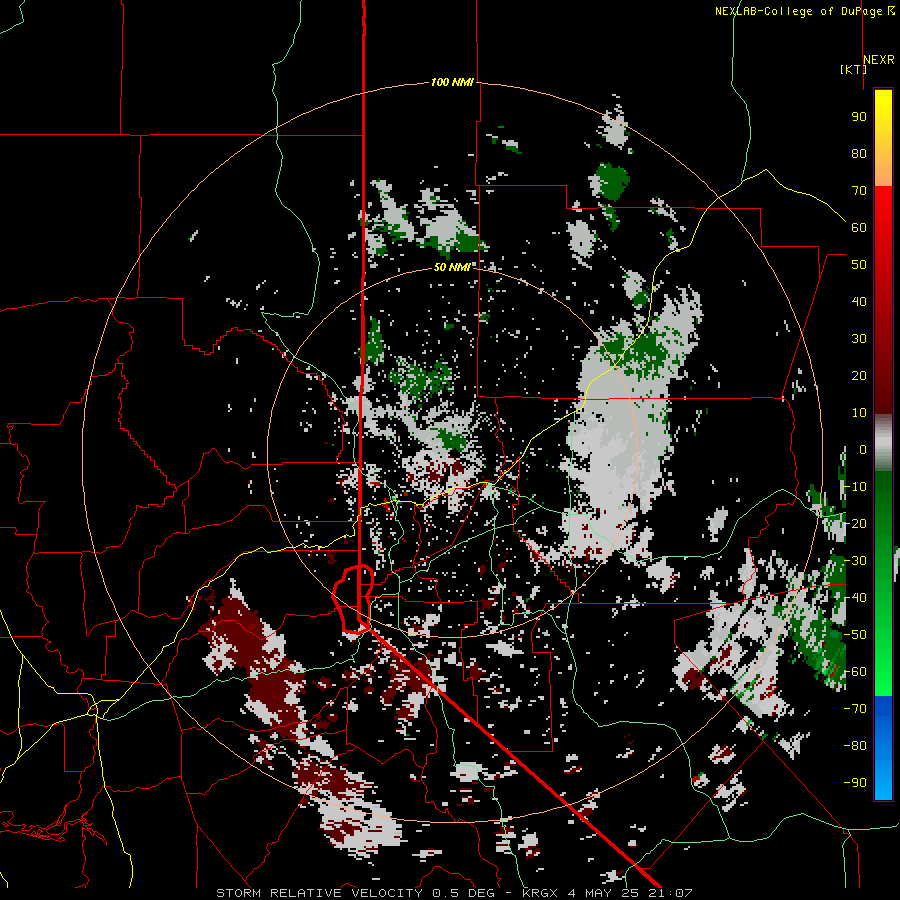This screenshot has width=900, height=900.
Task: Click the 90 value on velocity scale
Action: click(x=859, y=117)
